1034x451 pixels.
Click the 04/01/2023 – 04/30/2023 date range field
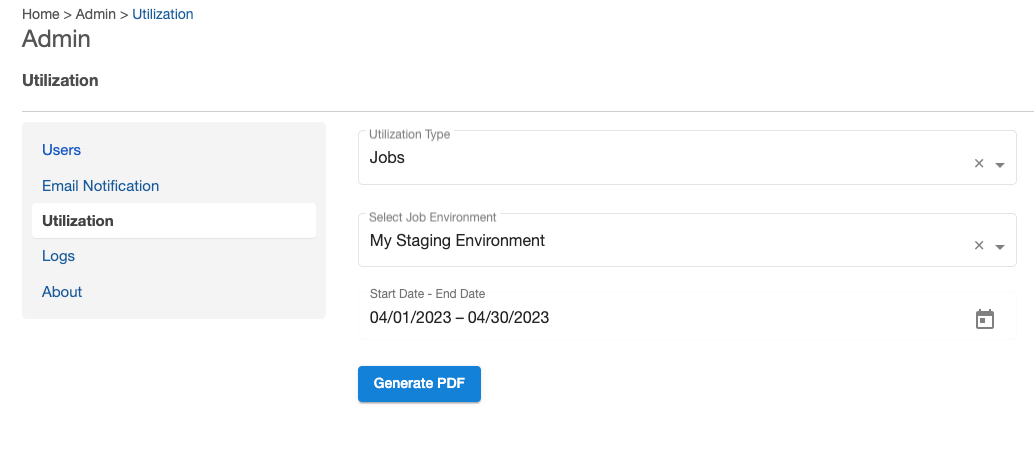pos(459,318)
